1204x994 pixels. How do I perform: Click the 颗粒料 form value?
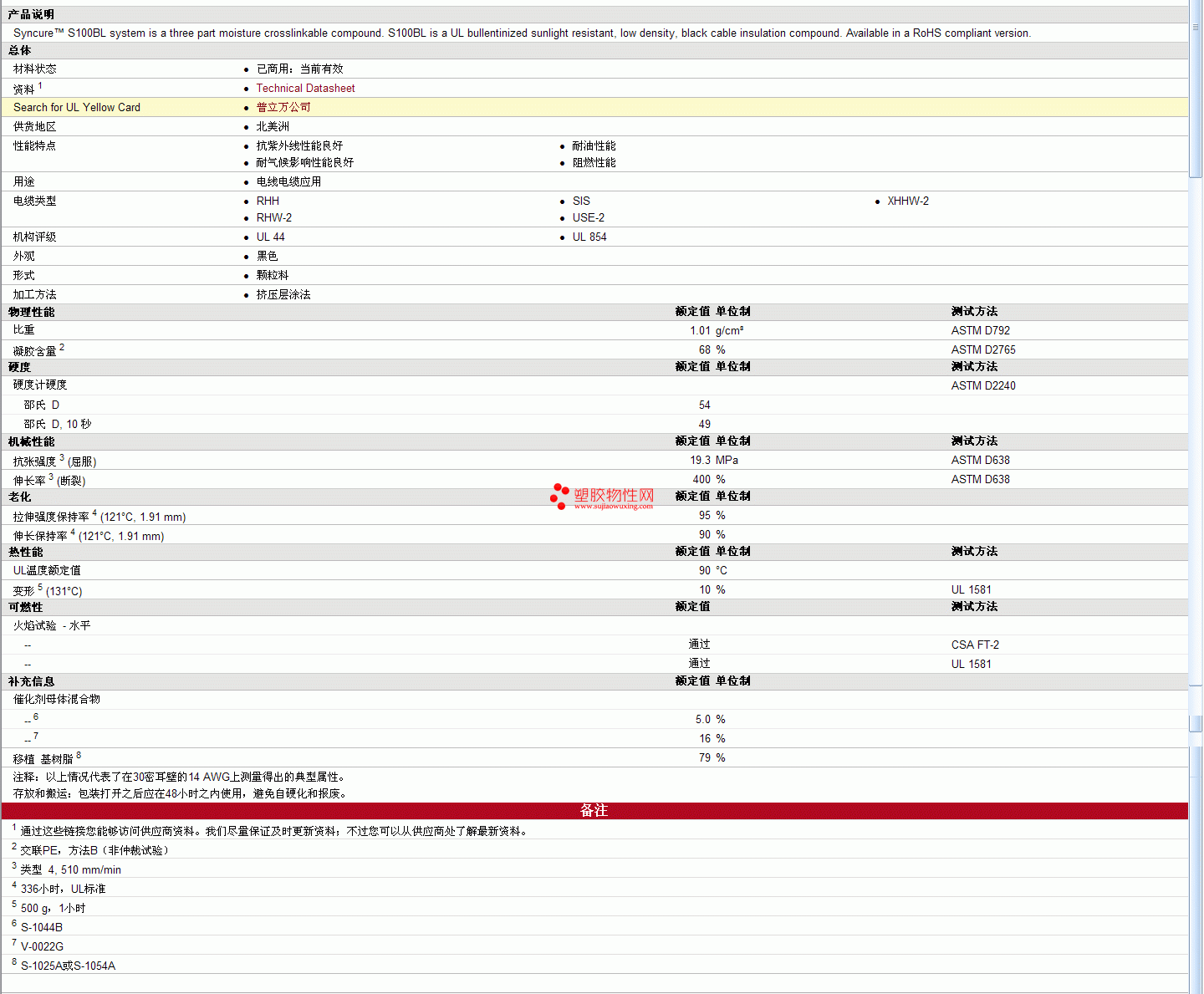pyautogui.click(x=273, y=275)
